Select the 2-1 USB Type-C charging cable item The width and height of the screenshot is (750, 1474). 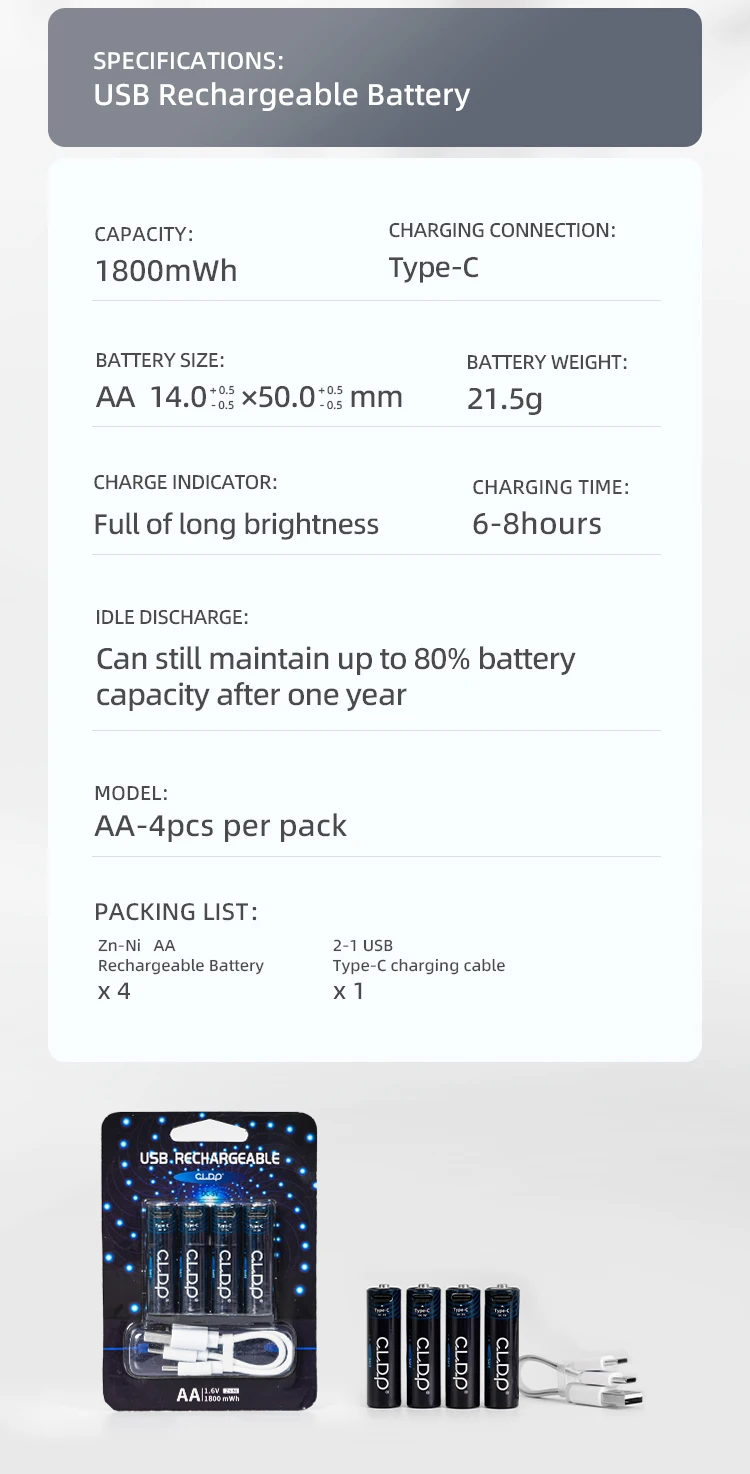click(x=418, y=955)
